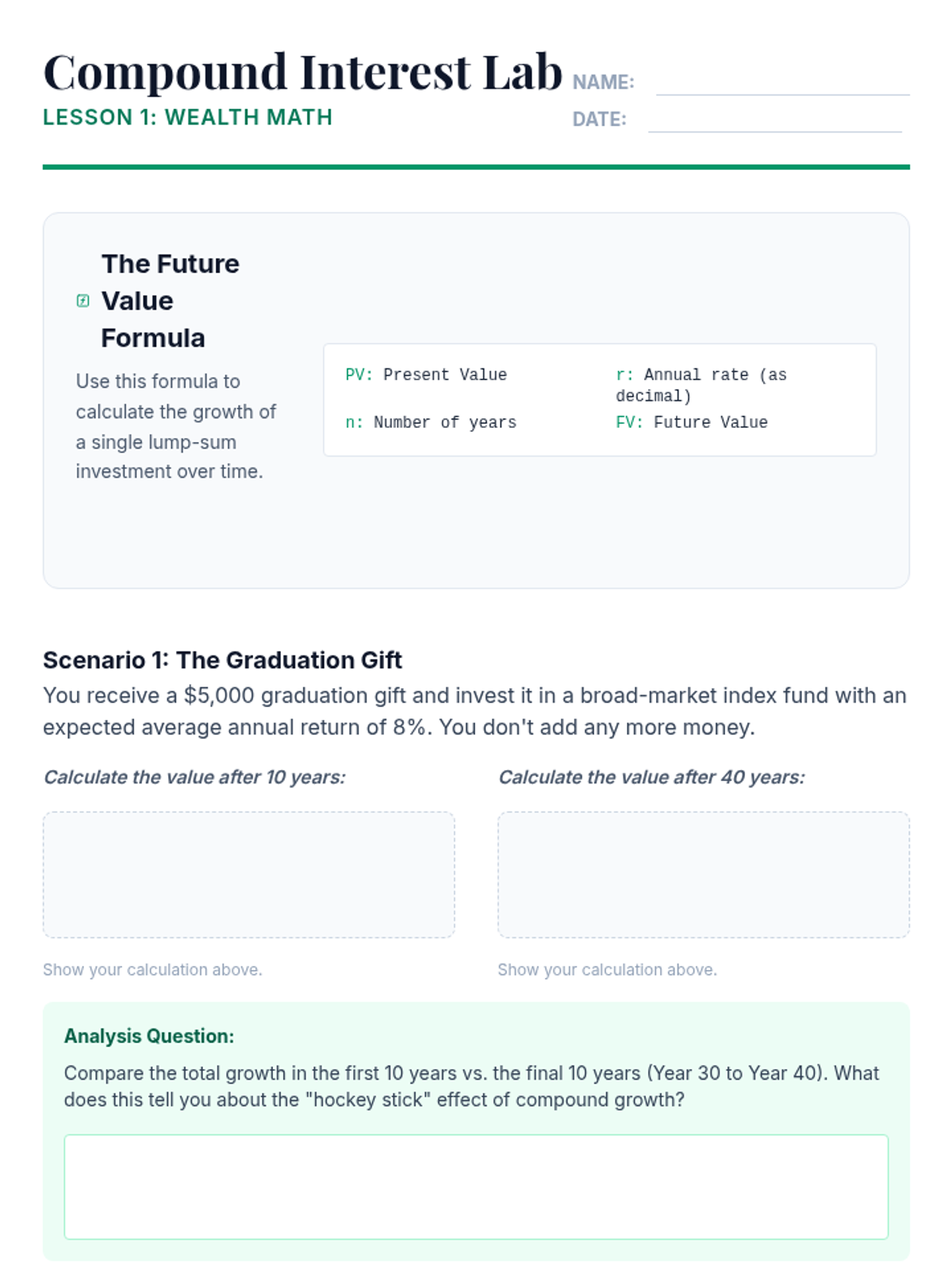Click the green lightning icon beside Future Value Formula
The image size is (952, 1270).
[83, 301]
